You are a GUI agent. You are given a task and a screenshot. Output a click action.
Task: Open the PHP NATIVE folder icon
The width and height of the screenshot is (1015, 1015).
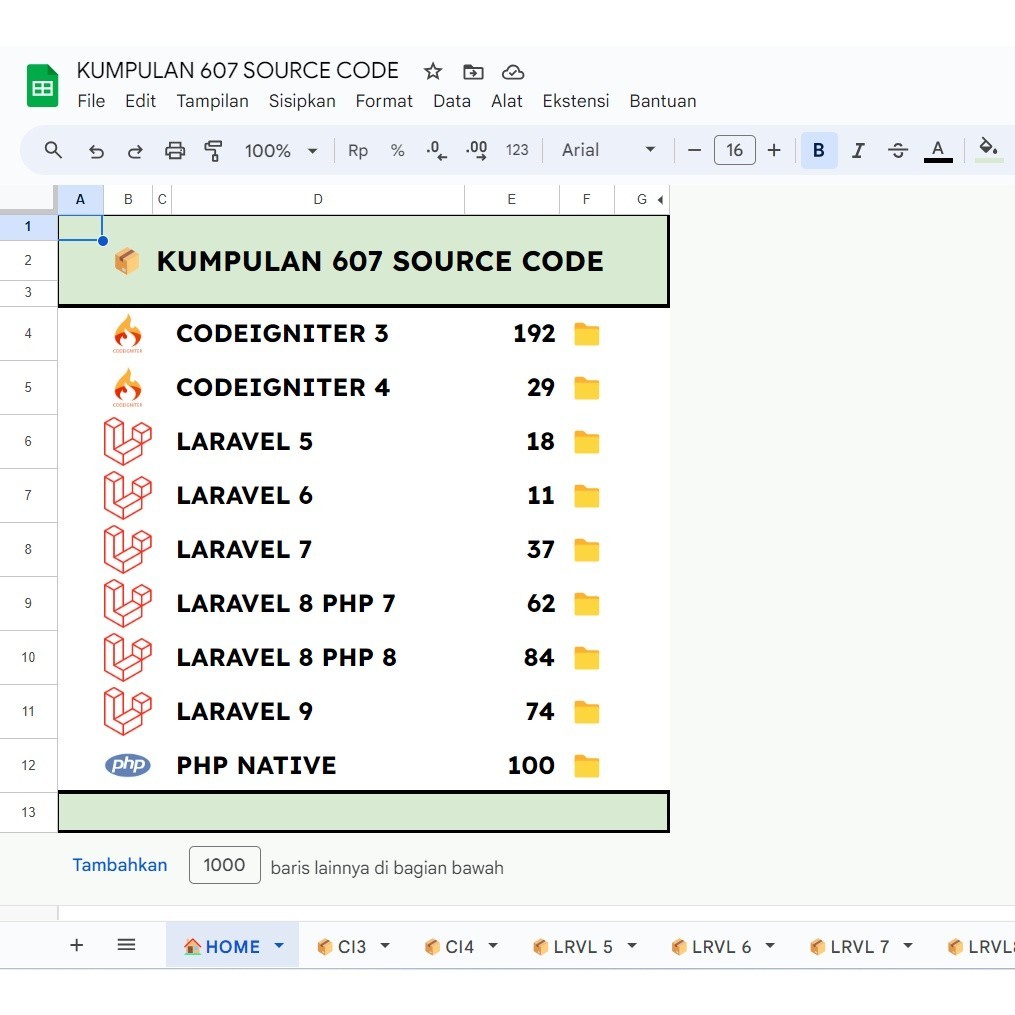coord(586,766)
